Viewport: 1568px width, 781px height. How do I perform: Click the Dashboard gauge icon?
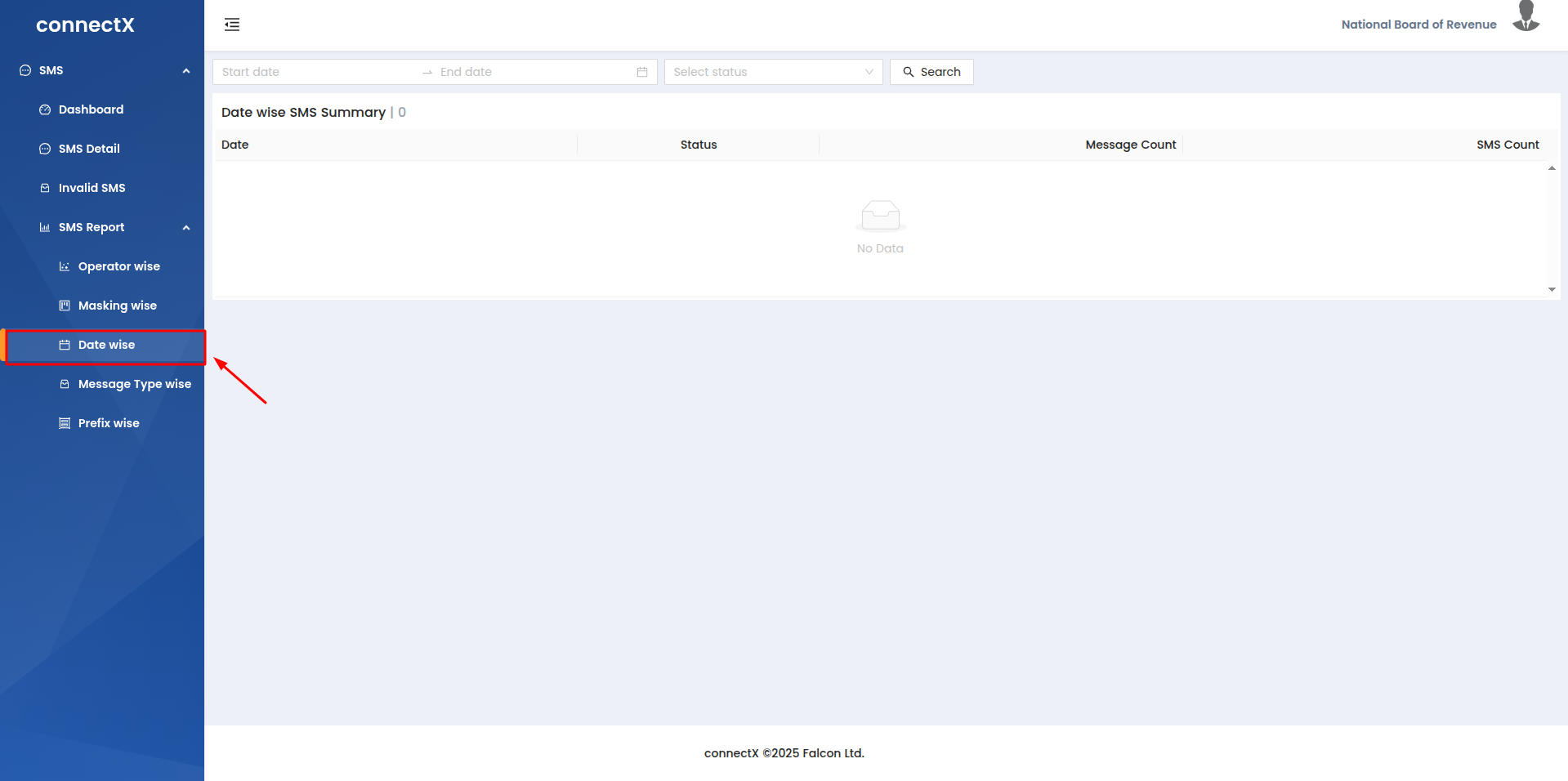[x=45, y=109]
